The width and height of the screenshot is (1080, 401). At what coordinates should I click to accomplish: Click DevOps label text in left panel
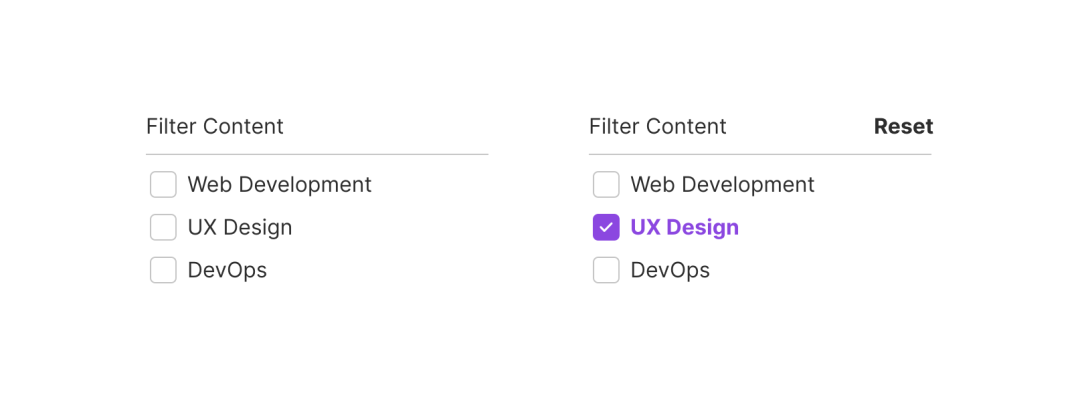pos(227,270)
